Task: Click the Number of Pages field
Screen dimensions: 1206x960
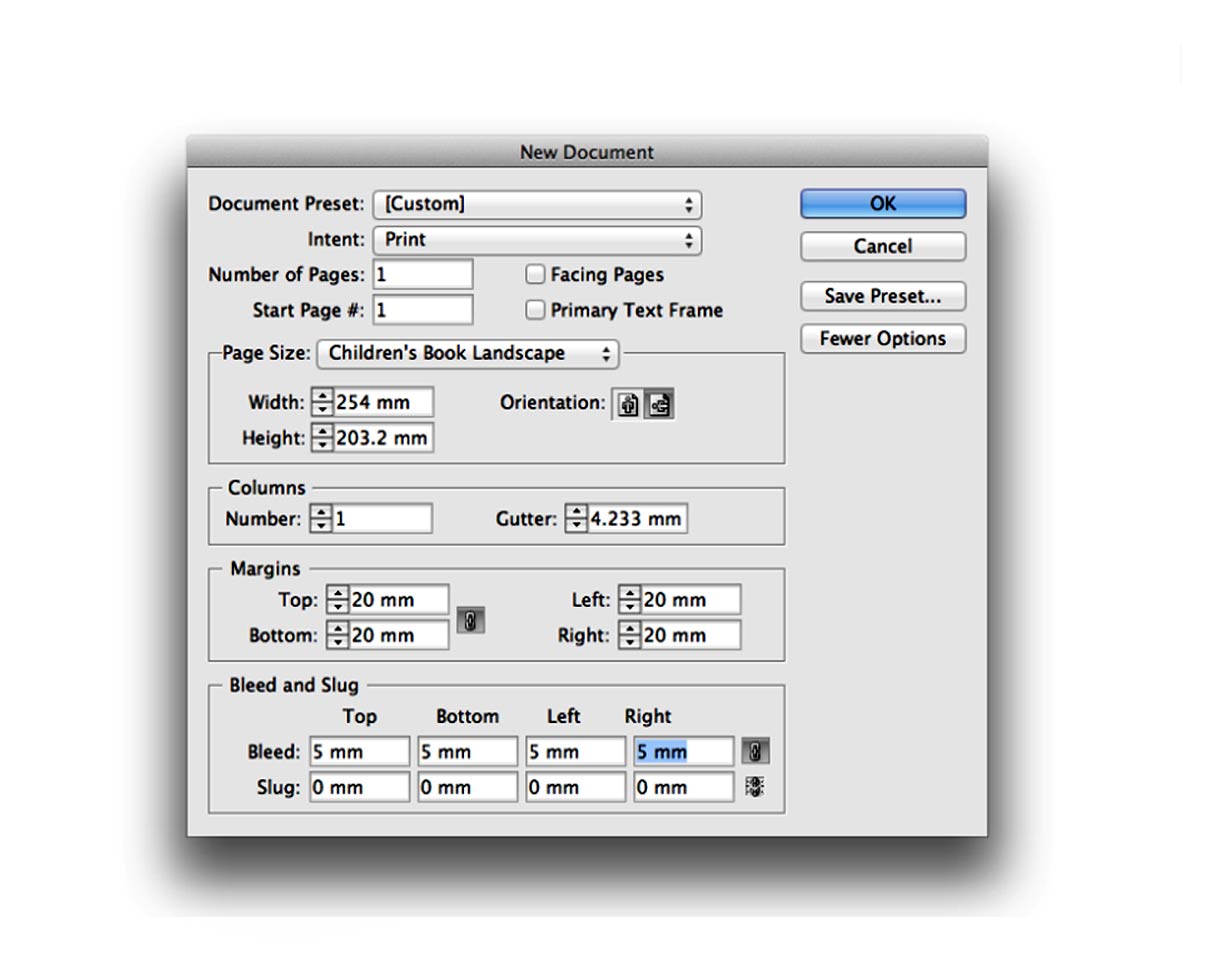Action: click(423, 274)
